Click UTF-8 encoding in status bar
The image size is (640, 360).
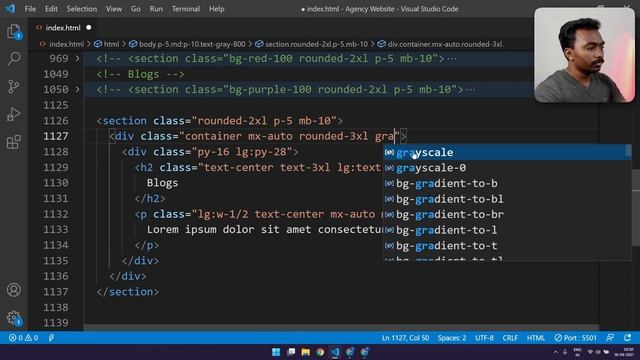484,338
